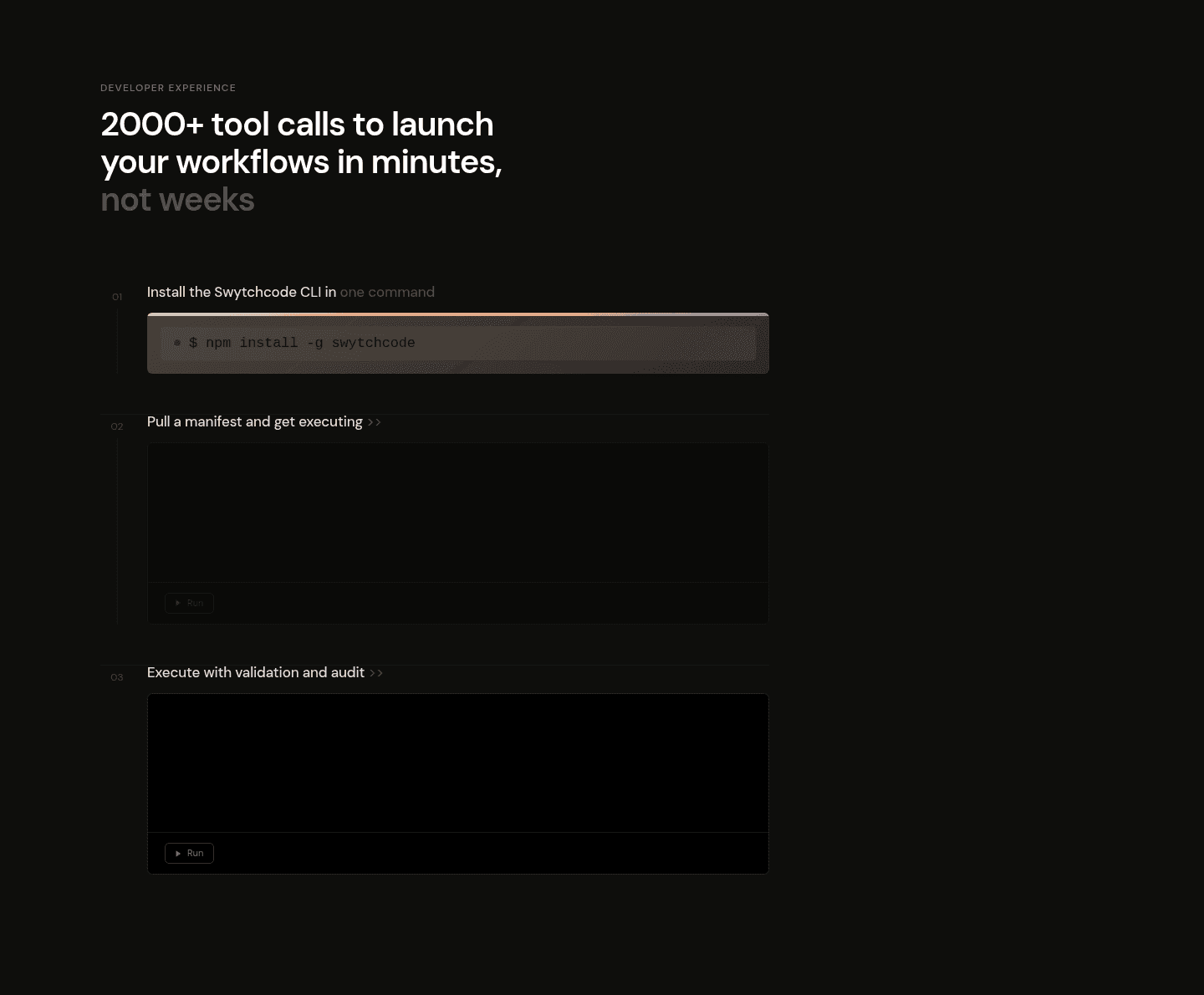Image resolution: width=1204 pixels, height=995 pixels.
Task: Click the empty code panel under Execute with validation
Action: [x=458, y=763]
